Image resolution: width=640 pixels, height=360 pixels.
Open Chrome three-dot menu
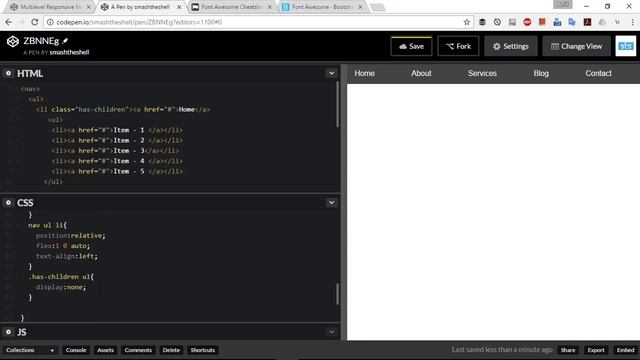(x=632, y=22)
